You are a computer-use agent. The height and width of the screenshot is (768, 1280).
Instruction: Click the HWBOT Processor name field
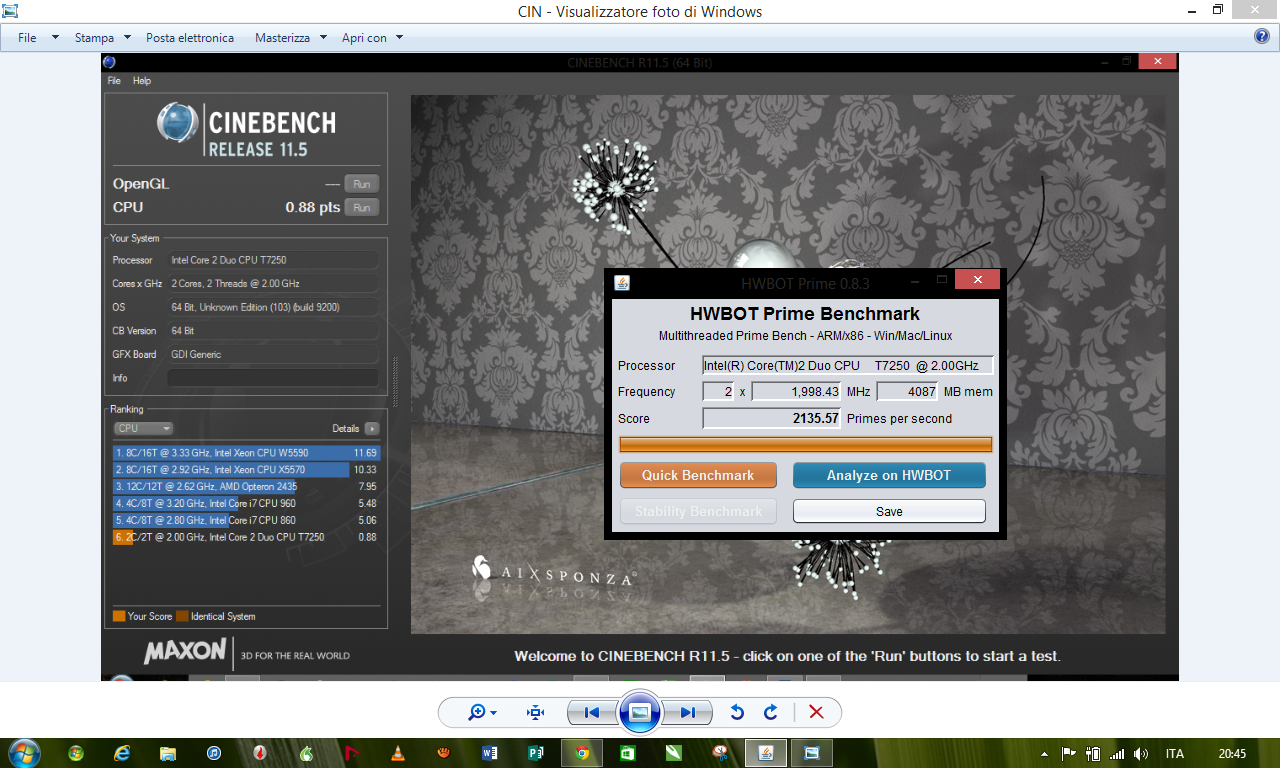tap(848, 365)
